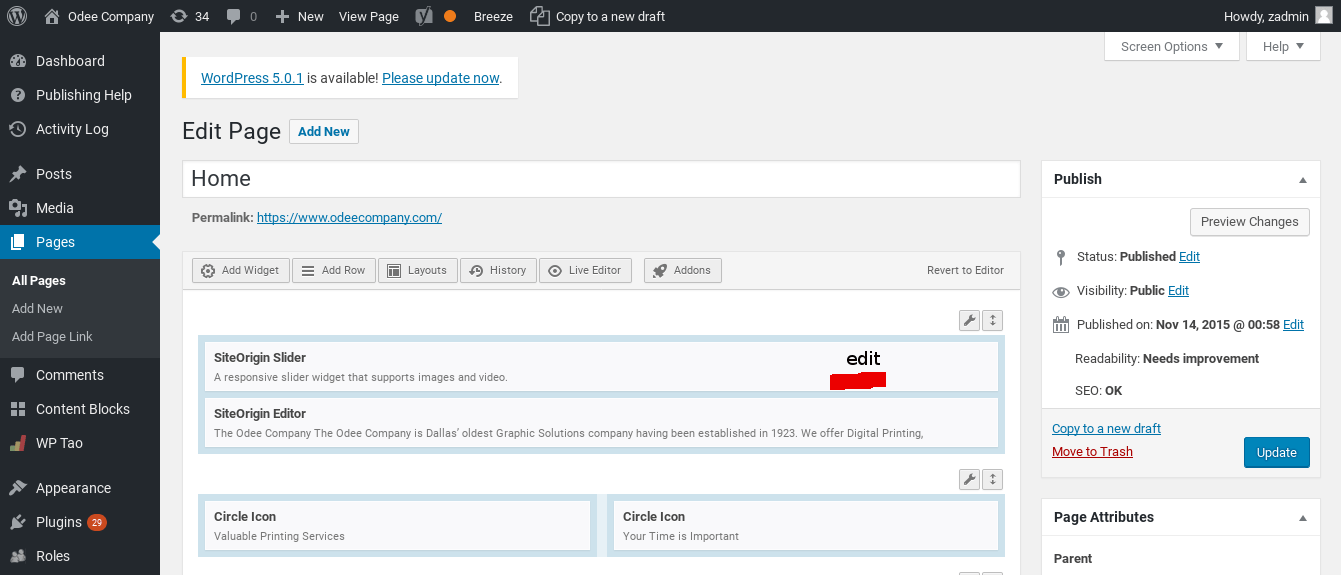Click the SEO: OK text

[1099, 391]
